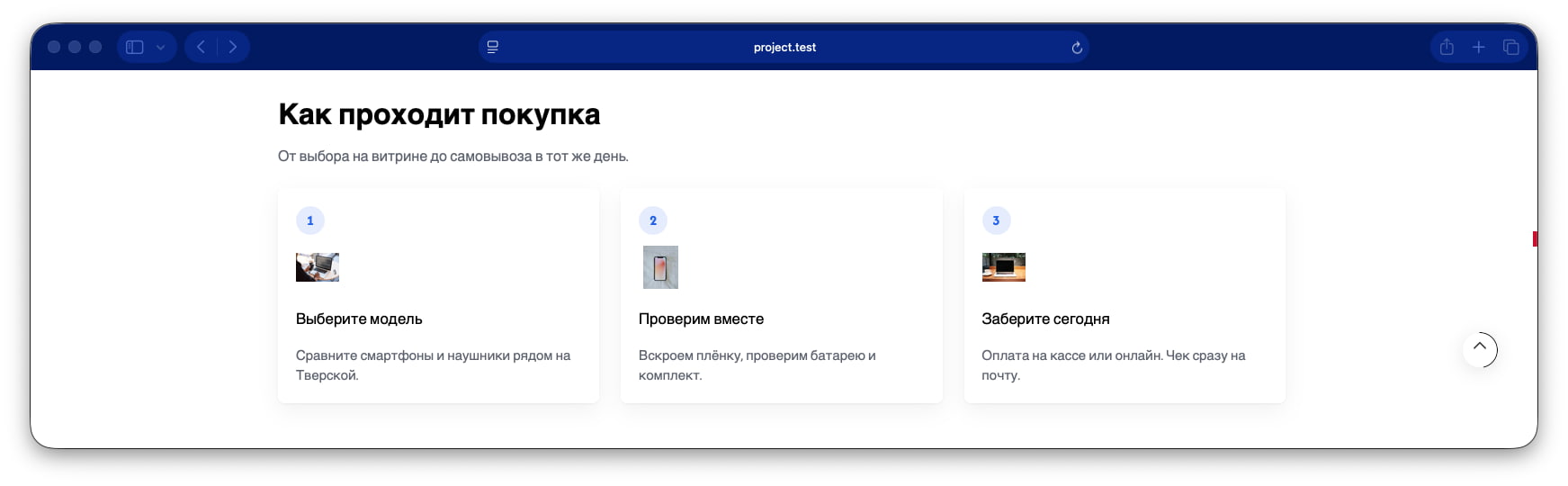Open the sidebar options dropdown chevron
Screen dimensions: 1568x486
[x=160, y=47]
